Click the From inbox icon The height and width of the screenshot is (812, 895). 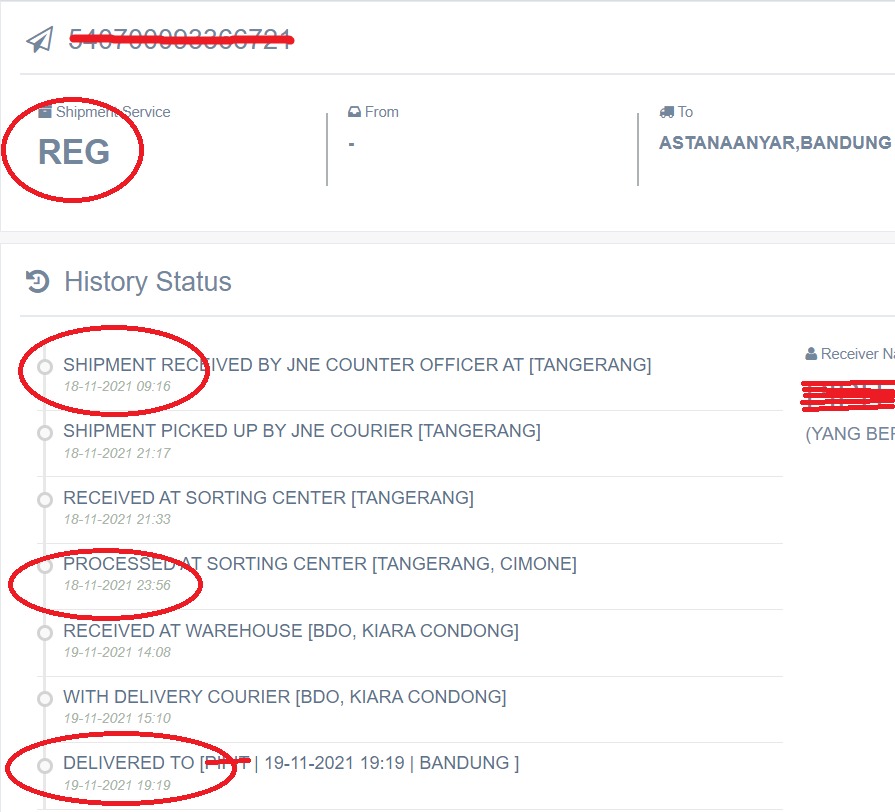point(354,112)
